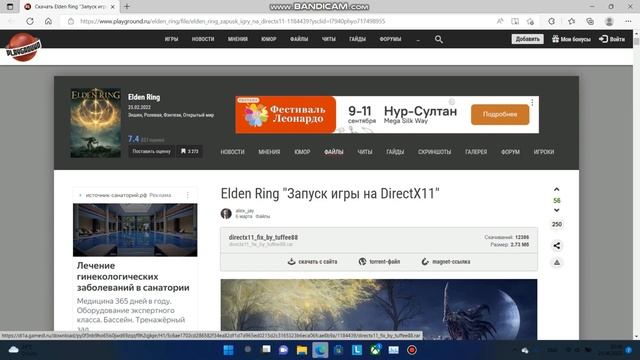Click the 3 273 bookmark button

pos(189,151)
